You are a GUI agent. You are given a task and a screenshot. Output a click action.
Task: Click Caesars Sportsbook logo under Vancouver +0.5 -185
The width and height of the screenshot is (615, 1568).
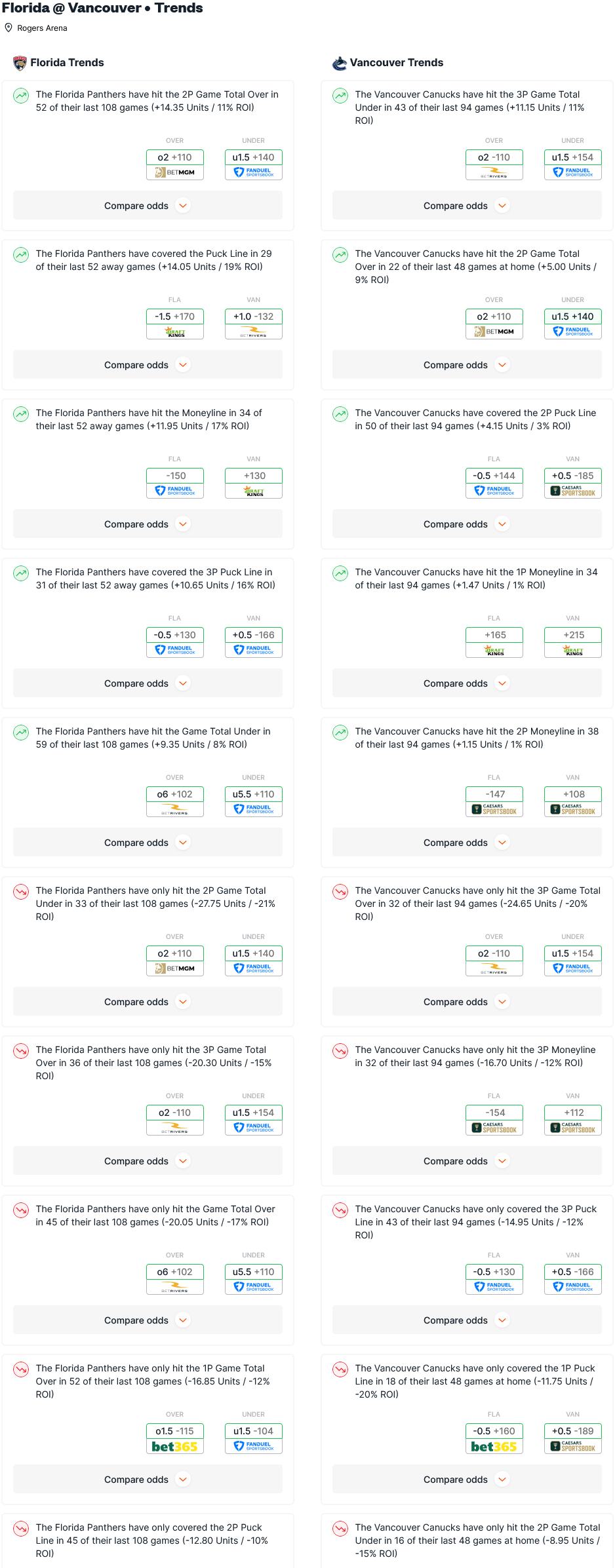572,491
